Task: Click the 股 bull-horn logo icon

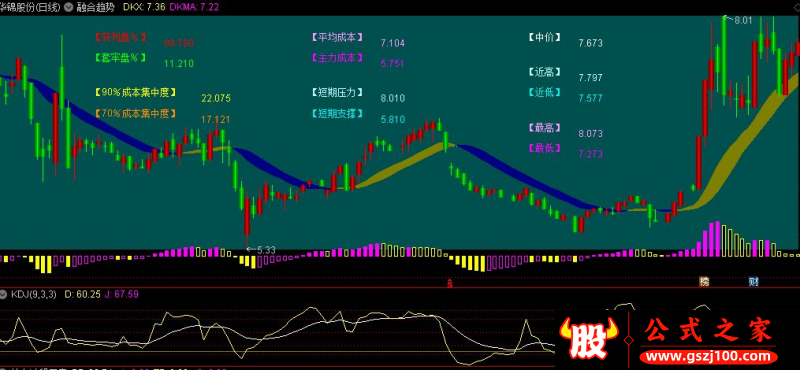Action: pos(587,338)
